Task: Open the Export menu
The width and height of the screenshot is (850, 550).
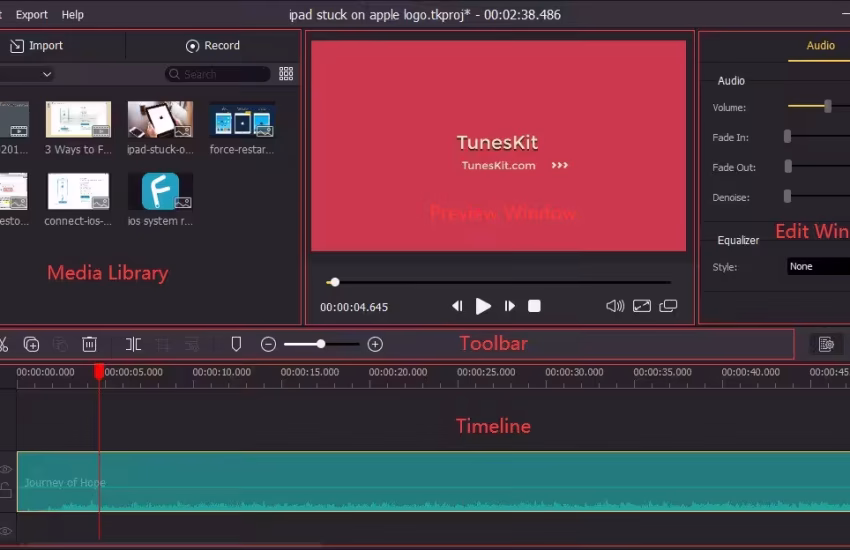Action: pos(31,15)
